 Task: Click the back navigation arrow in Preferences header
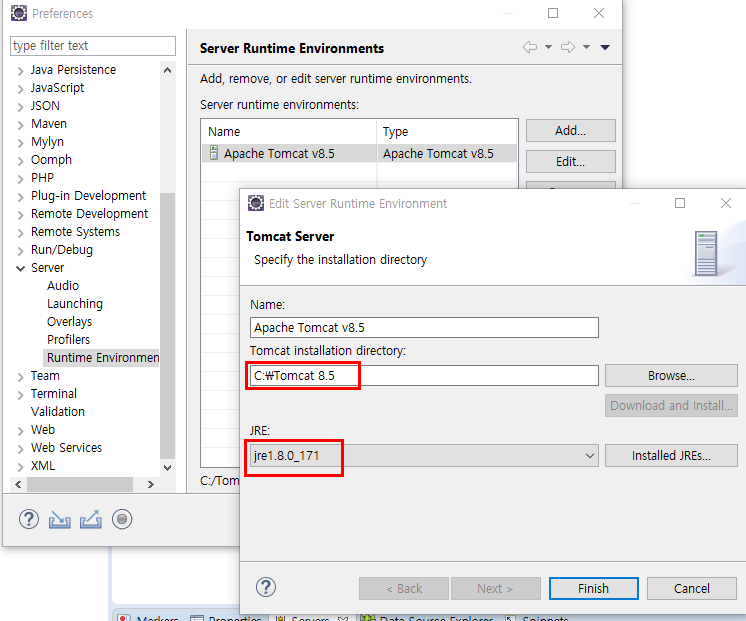530,47
